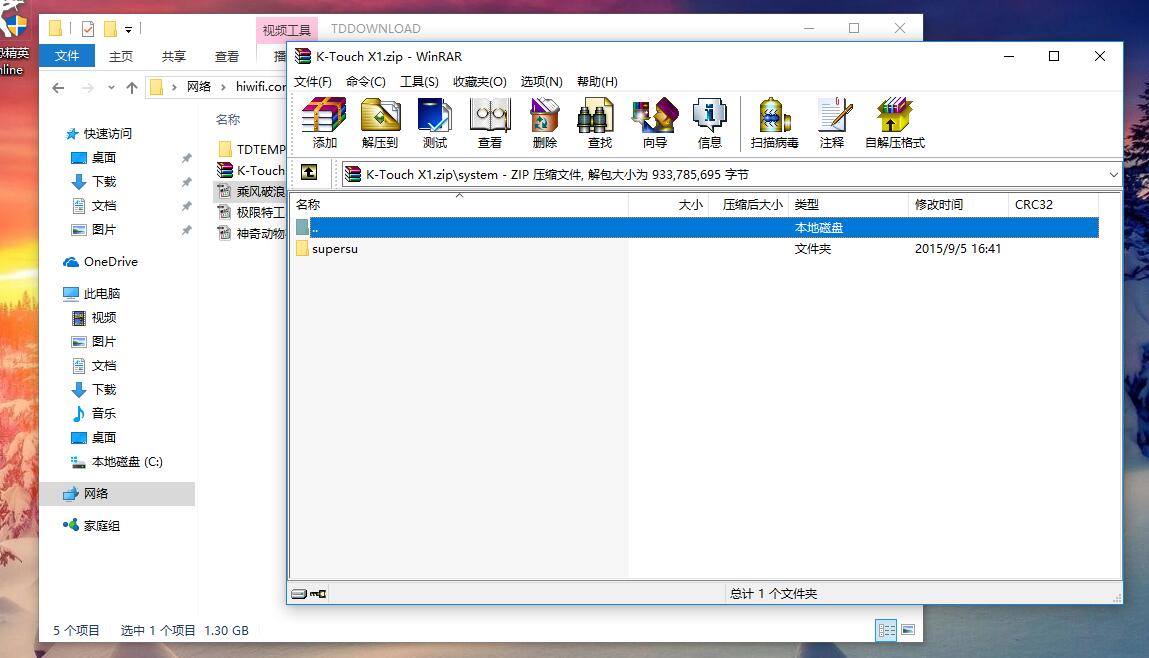Switch to large icons view in Explorer
The image size is (1149, 658).
click(907, 630)
